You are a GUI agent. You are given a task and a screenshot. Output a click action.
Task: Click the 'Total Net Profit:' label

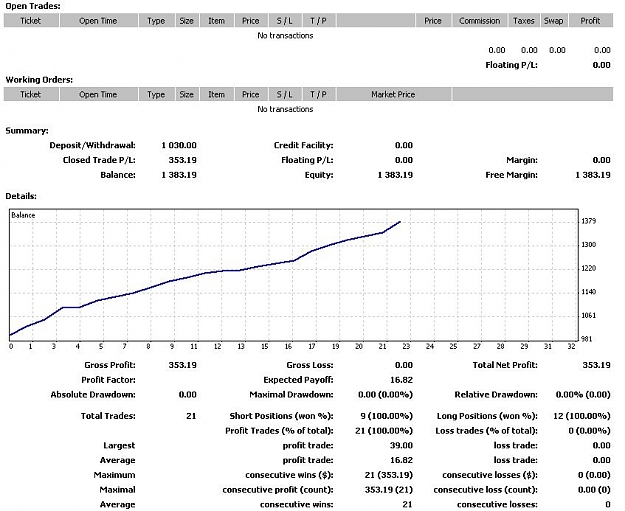pyautogui.click(x=505, y=365)
